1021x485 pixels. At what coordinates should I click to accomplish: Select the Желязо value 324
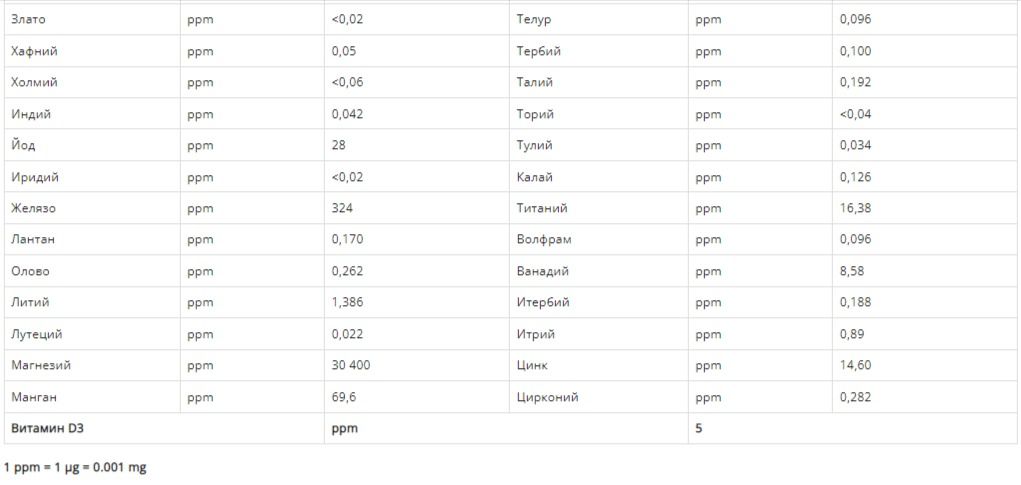[x=342, y=208]
